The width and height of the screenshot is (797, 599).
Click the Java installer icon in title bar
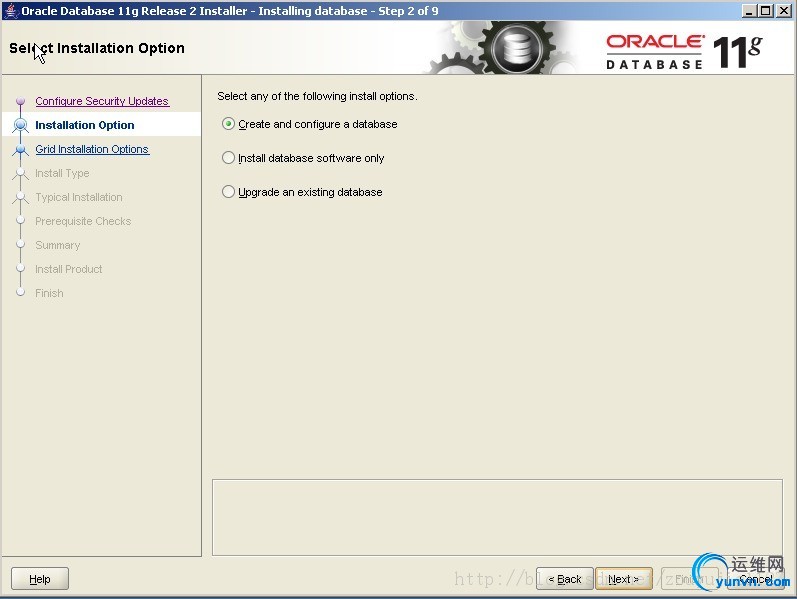tap(11, 10)
